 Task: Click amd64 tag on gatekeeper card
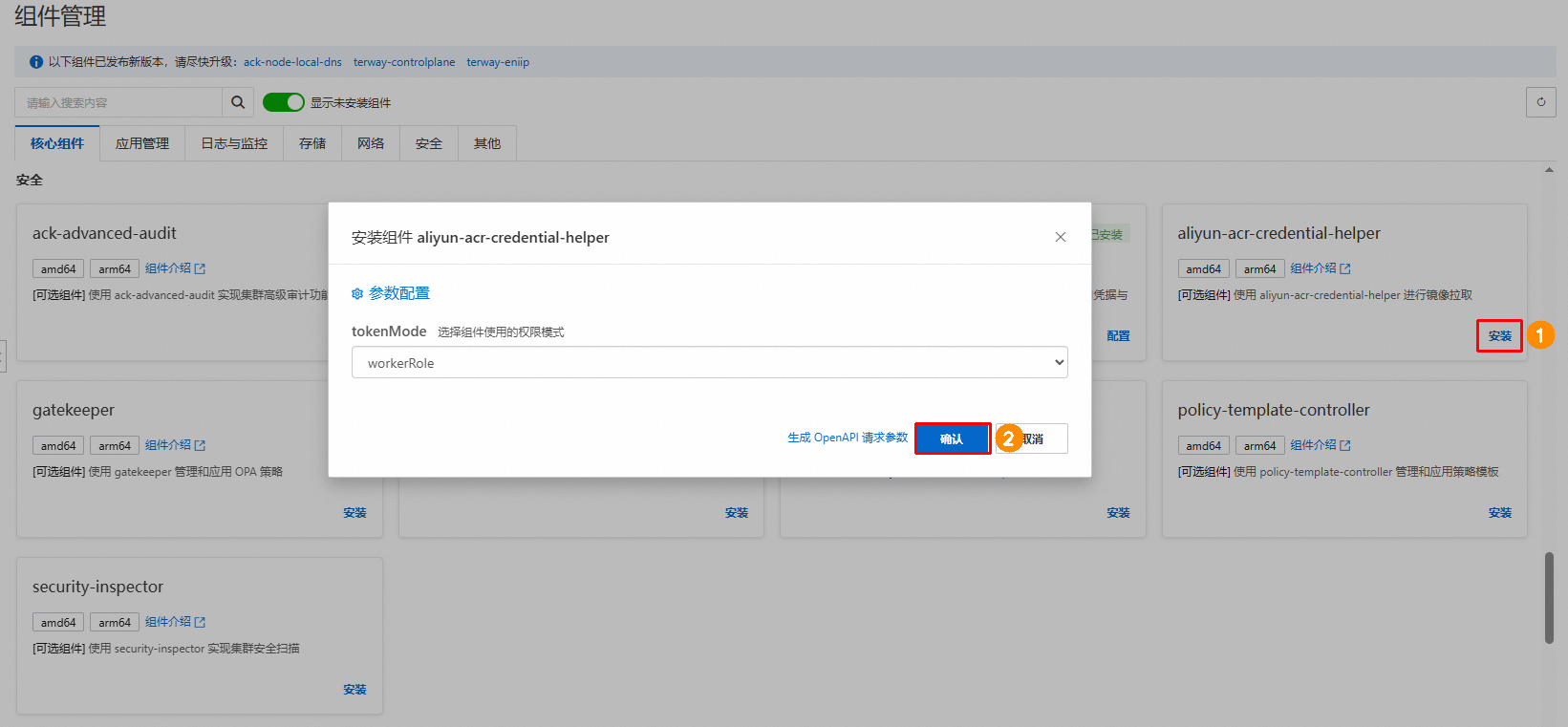pyautogui.click(x=58, y=446)
